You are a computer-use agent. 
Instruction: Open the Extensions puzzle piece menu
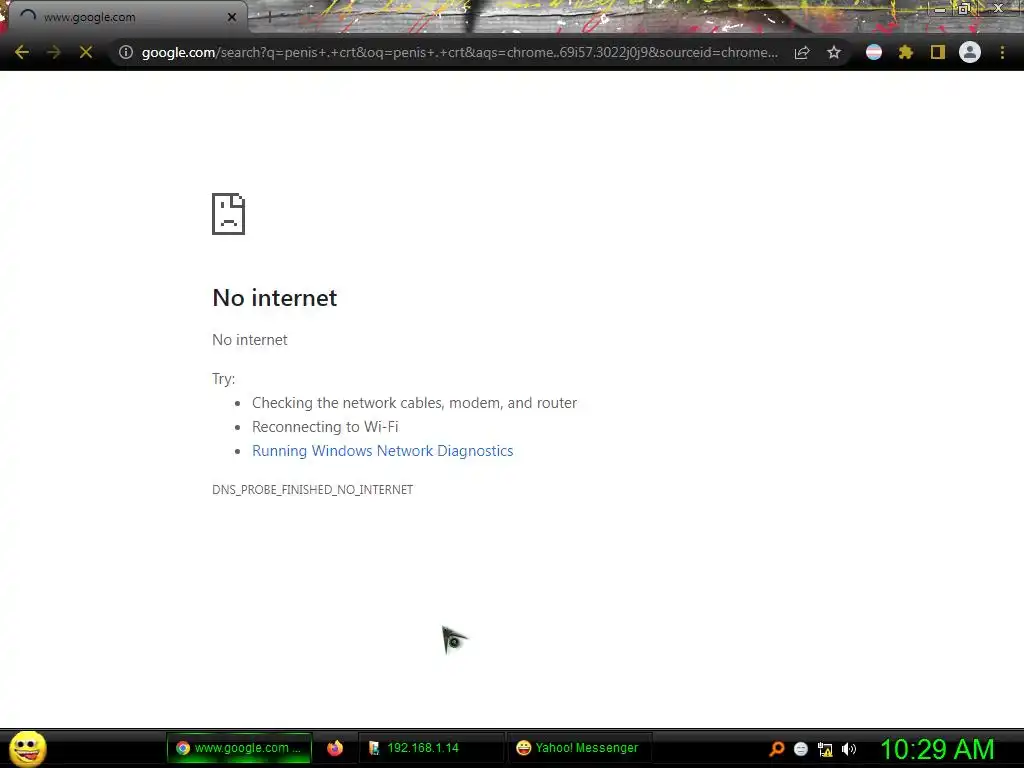pos(906,52)
